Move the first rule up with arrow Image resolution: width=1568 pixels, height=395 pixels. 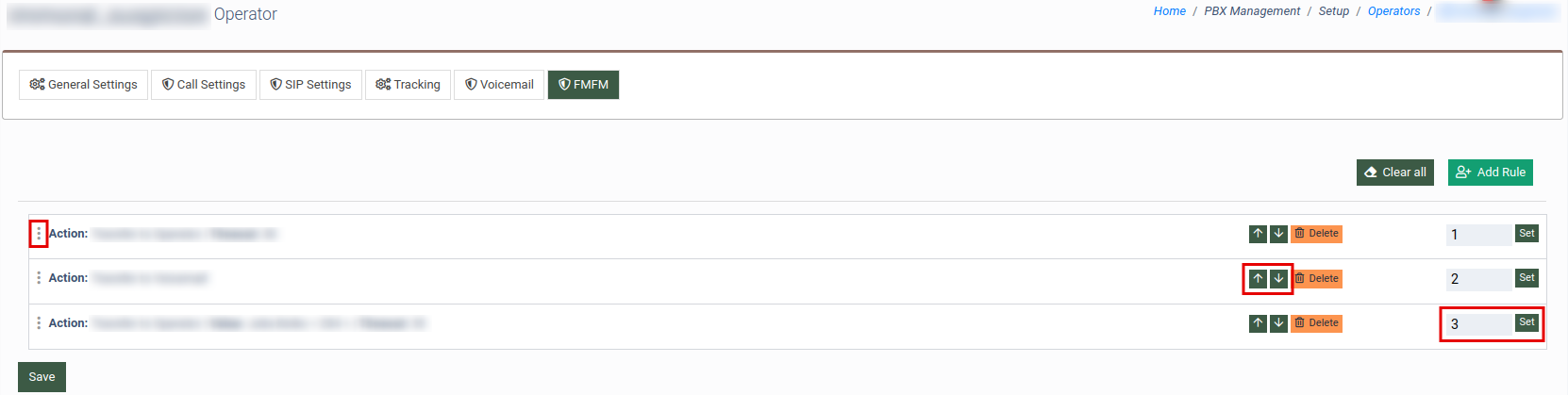click(x=1258, y=234)
